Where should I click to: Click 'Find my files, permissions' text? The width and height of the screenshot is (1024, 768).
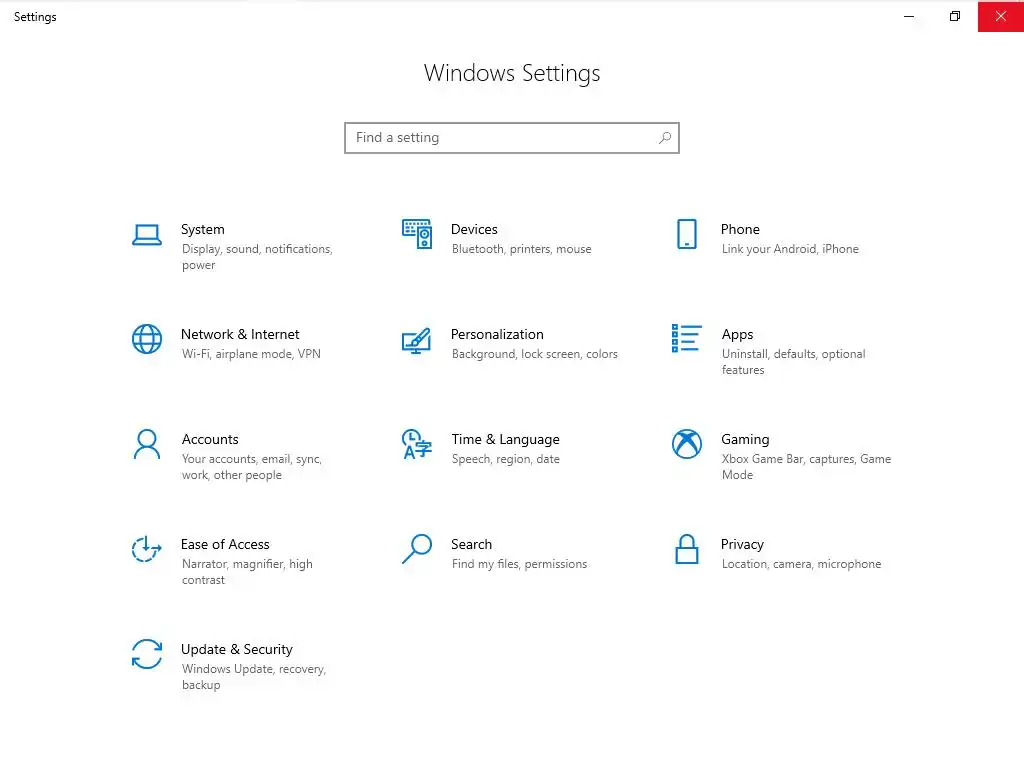pyautogui.click(x=519, y=564)
